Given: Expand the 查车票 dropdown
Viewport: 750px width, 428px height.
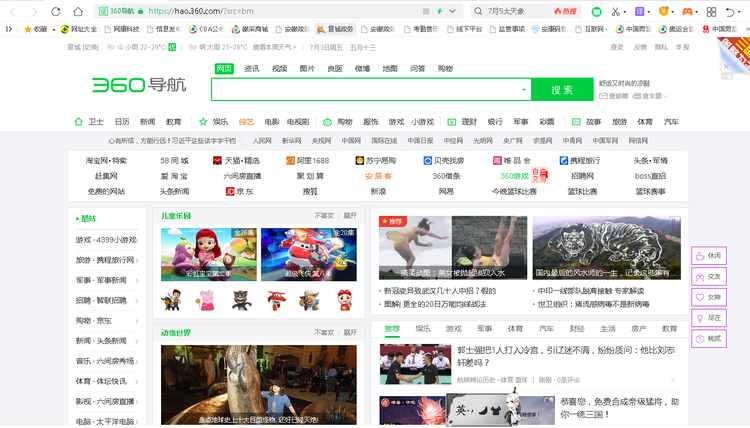Looking at the screenshot, I should [x=665, y=96].
